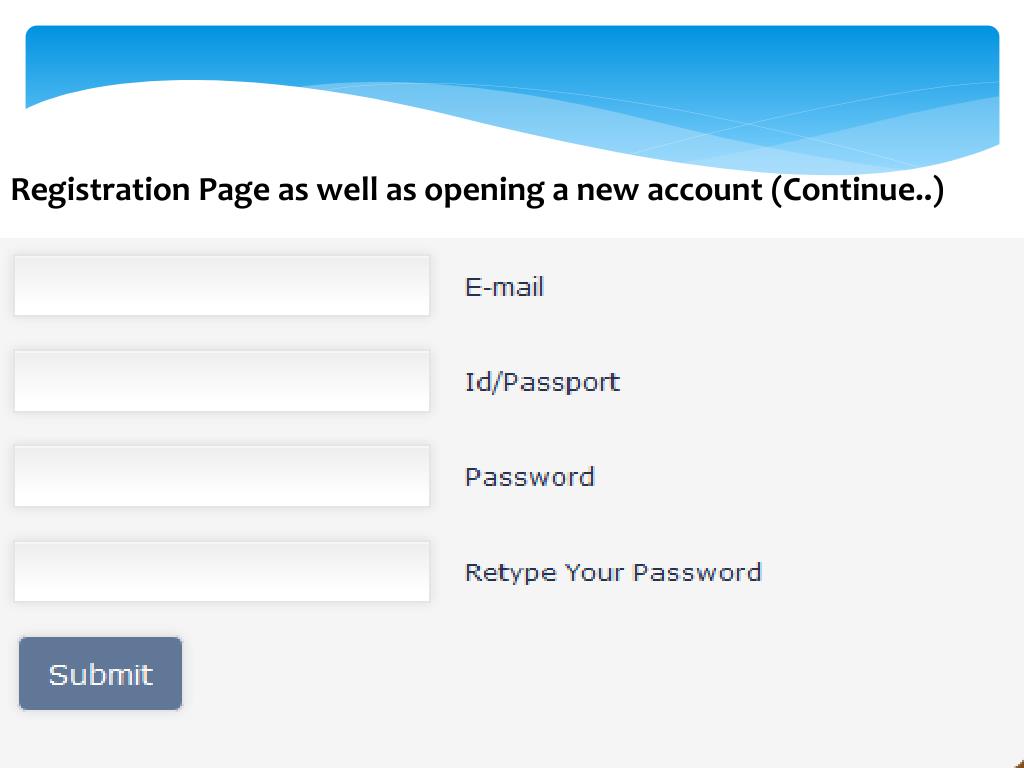Click the E-mail label text

point(504,287)
